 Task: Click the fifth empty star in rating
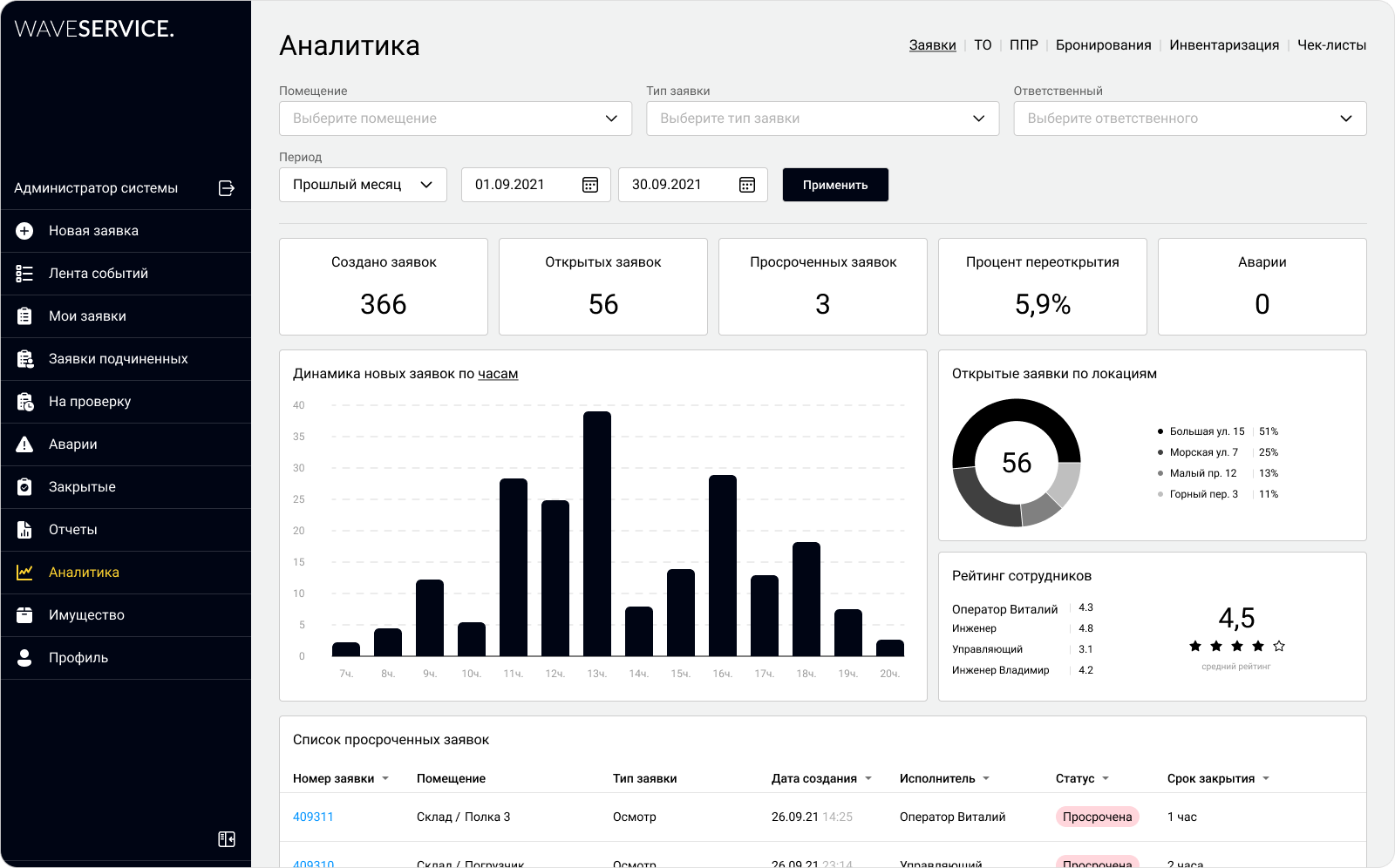[1279, 646]
